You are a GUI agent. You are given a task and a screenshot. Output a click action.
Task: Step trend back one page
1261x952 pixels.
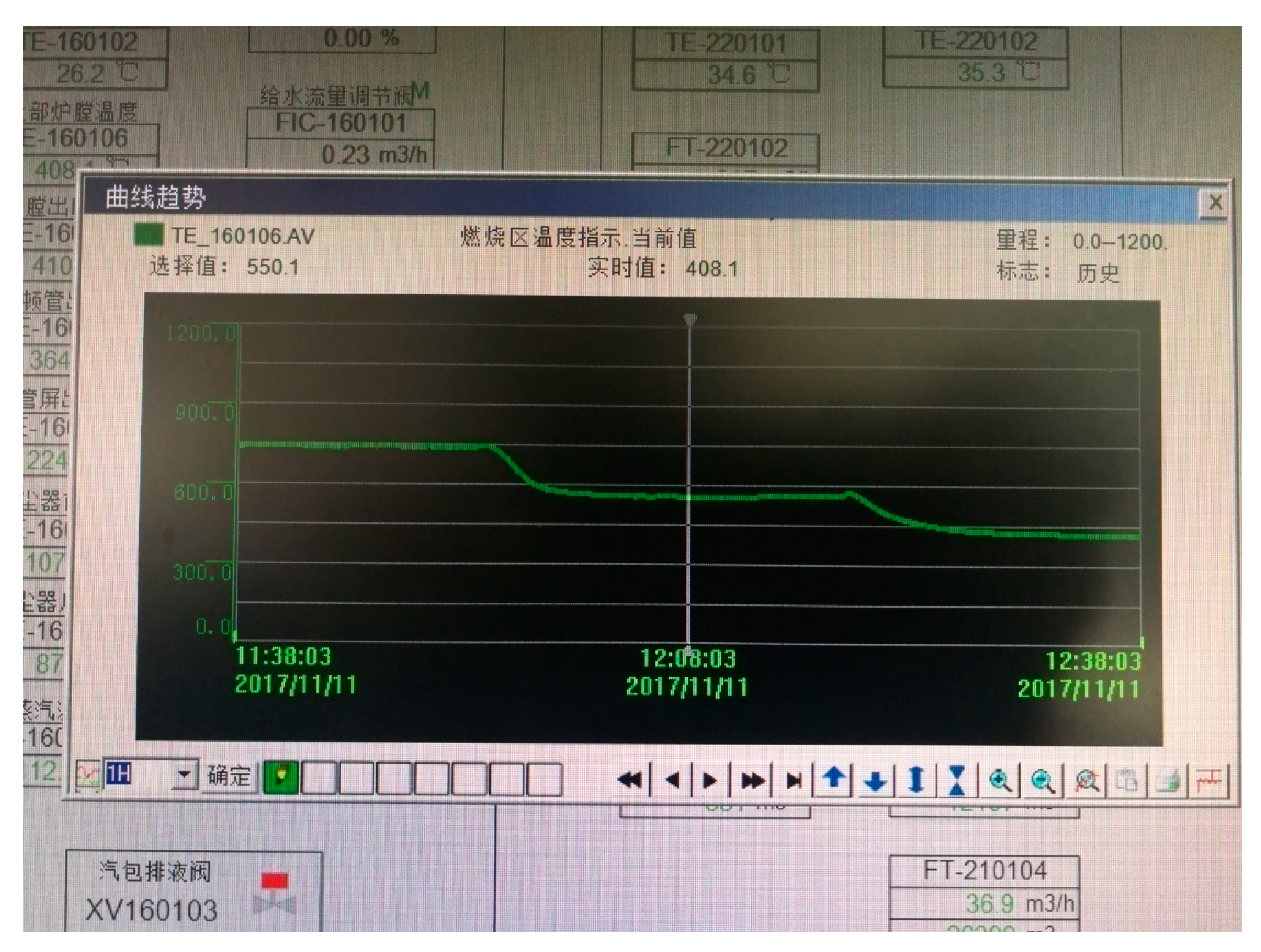(672, 780)
